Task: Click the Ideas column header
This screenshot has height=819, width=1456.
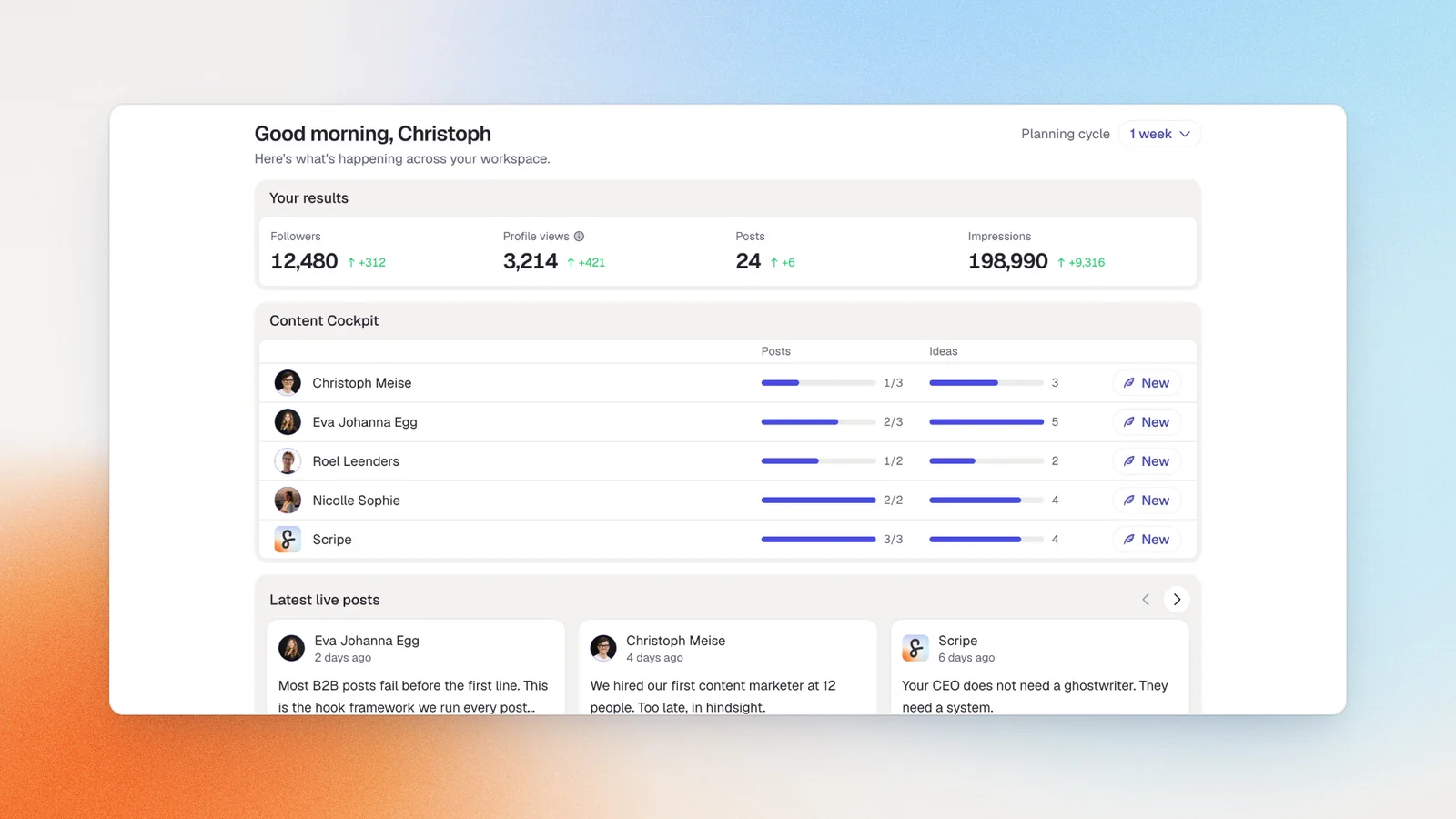Action: [944, 351]
